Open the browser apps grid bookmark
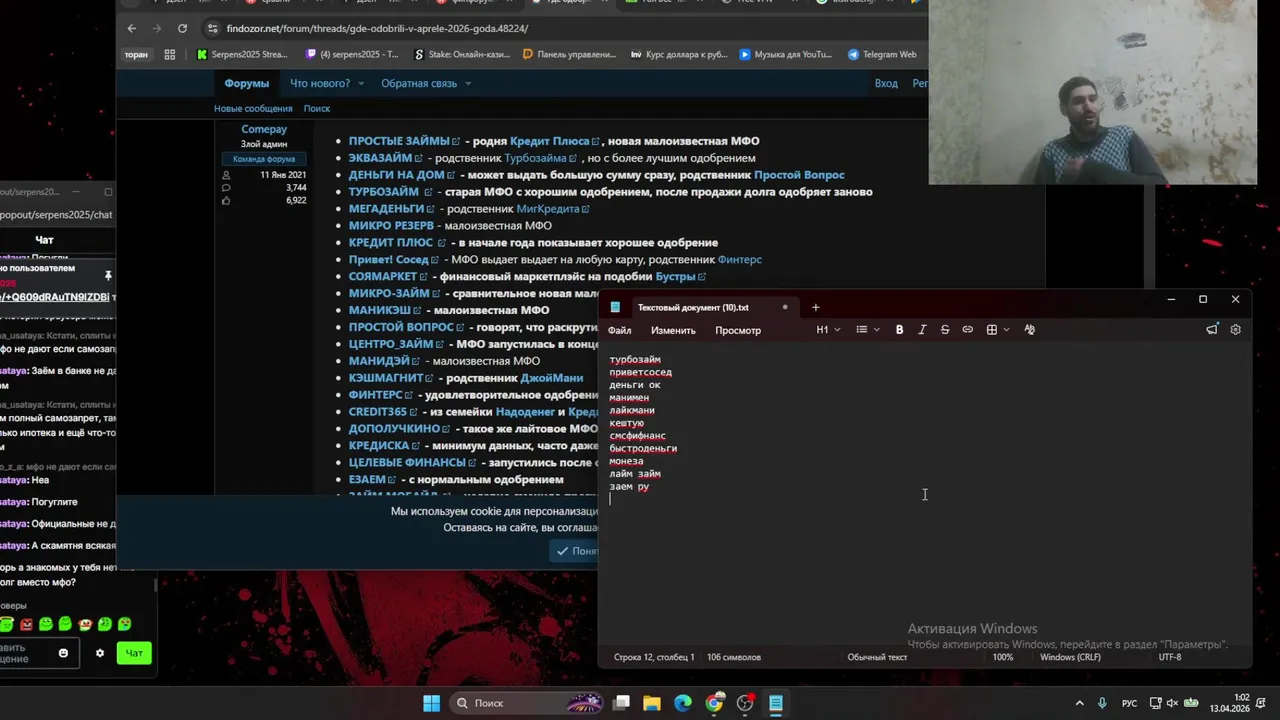The image size is (1280, 720). tap(169, 54)
